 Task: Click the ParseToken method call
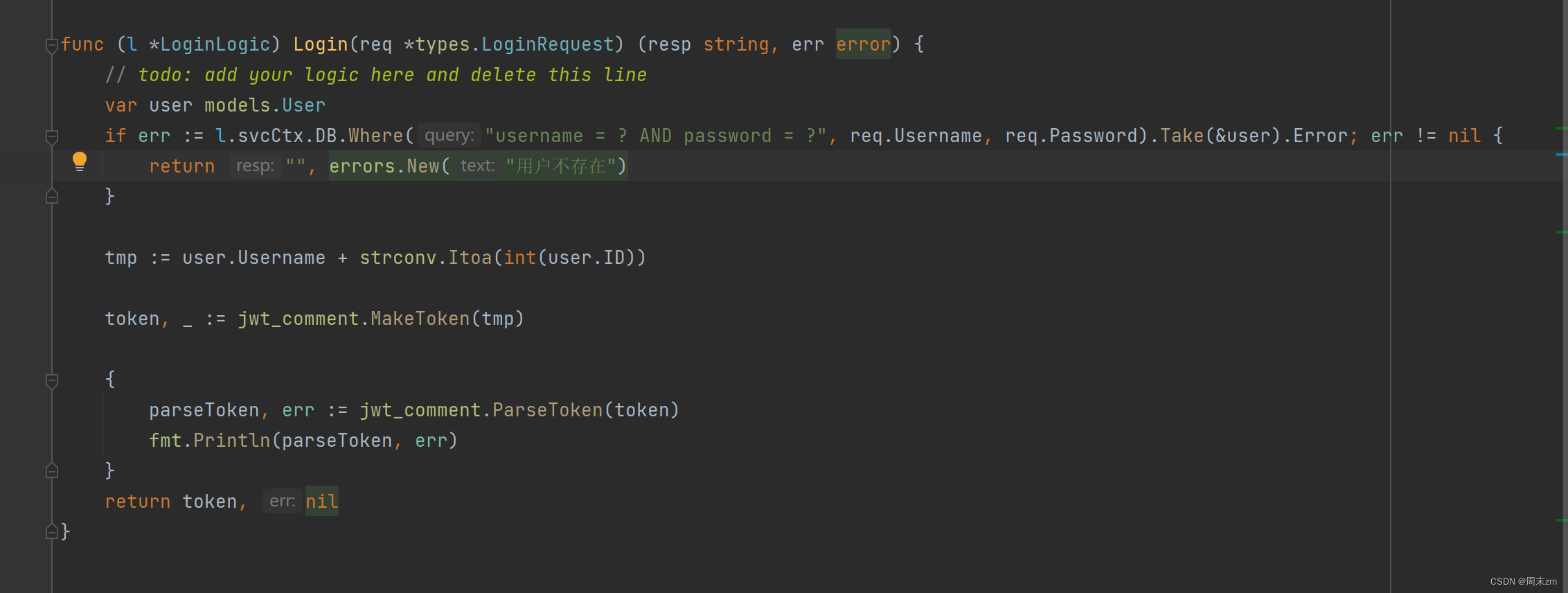[548, 410]
